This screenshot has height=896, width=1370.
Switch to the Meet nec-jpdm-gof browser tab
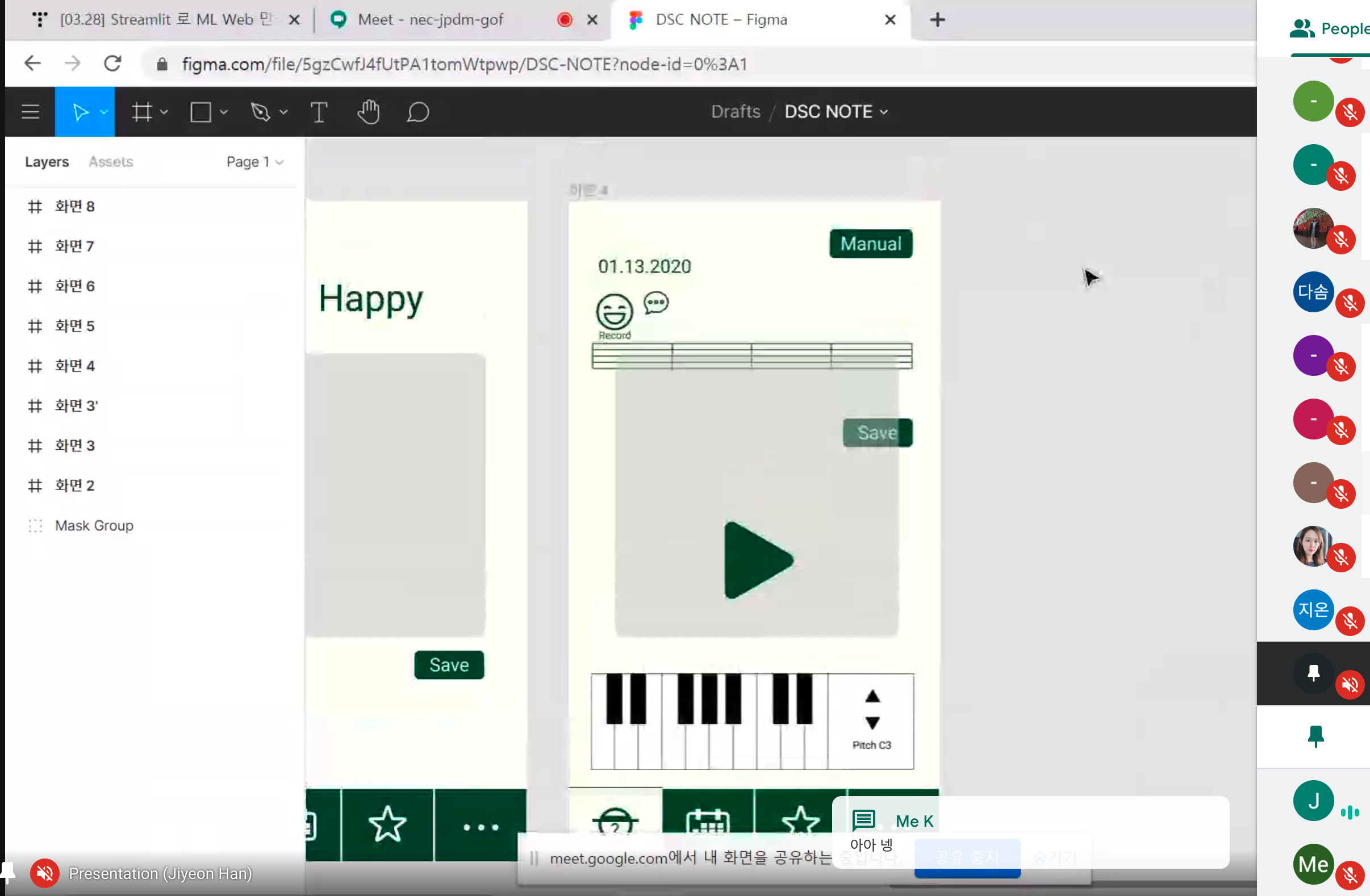click(x=430, y=19)
